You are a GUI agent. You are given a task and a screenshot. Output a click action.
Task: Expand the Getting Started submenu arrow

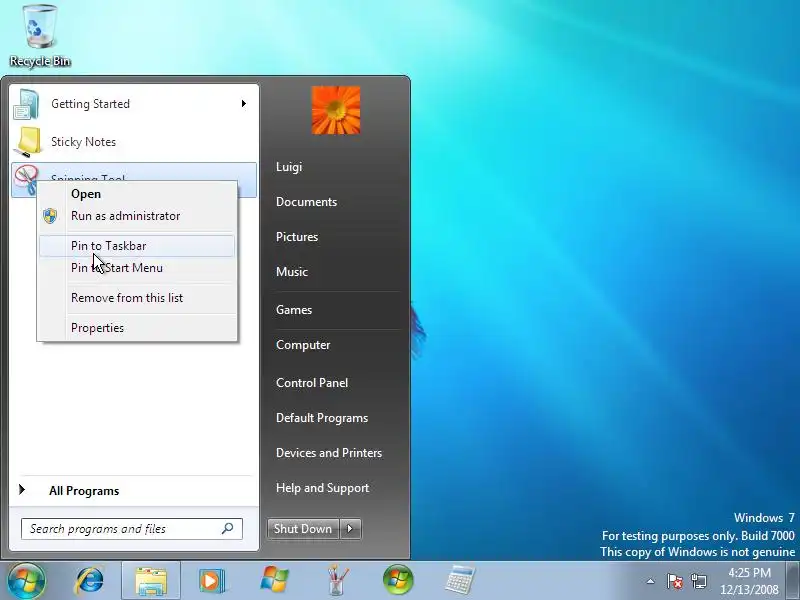tap(244, 104)
